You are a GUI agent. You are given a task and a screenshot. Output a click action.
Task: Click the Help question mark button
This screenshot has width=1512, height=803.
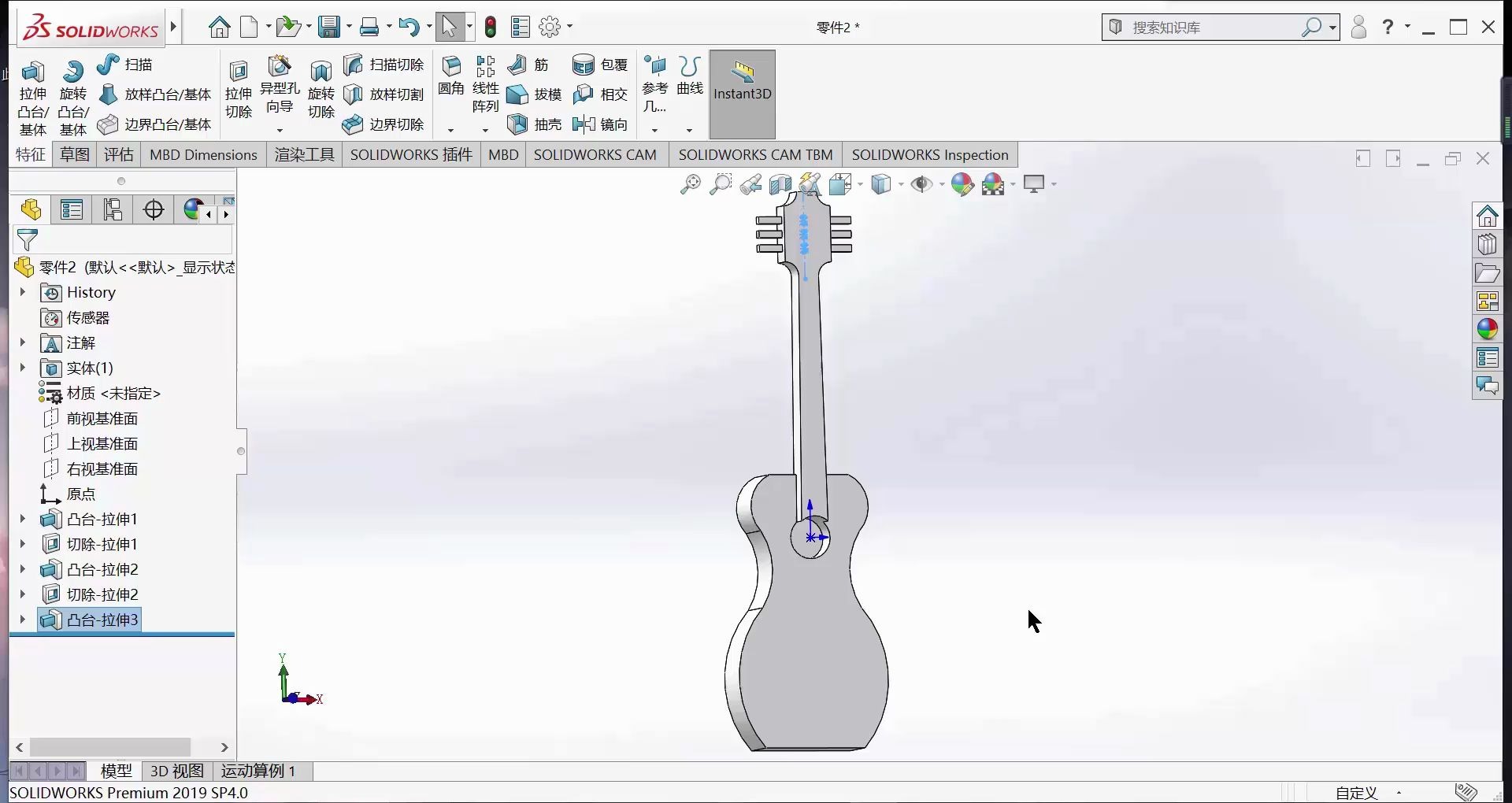pyautogui.click(x=1388, y=26)
